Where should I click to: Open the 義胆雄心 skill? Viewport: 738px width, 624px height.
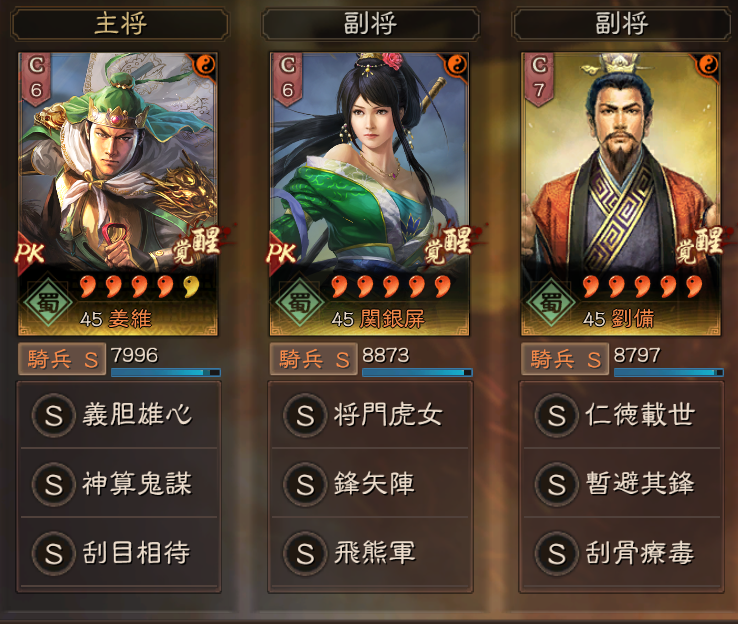119,415
